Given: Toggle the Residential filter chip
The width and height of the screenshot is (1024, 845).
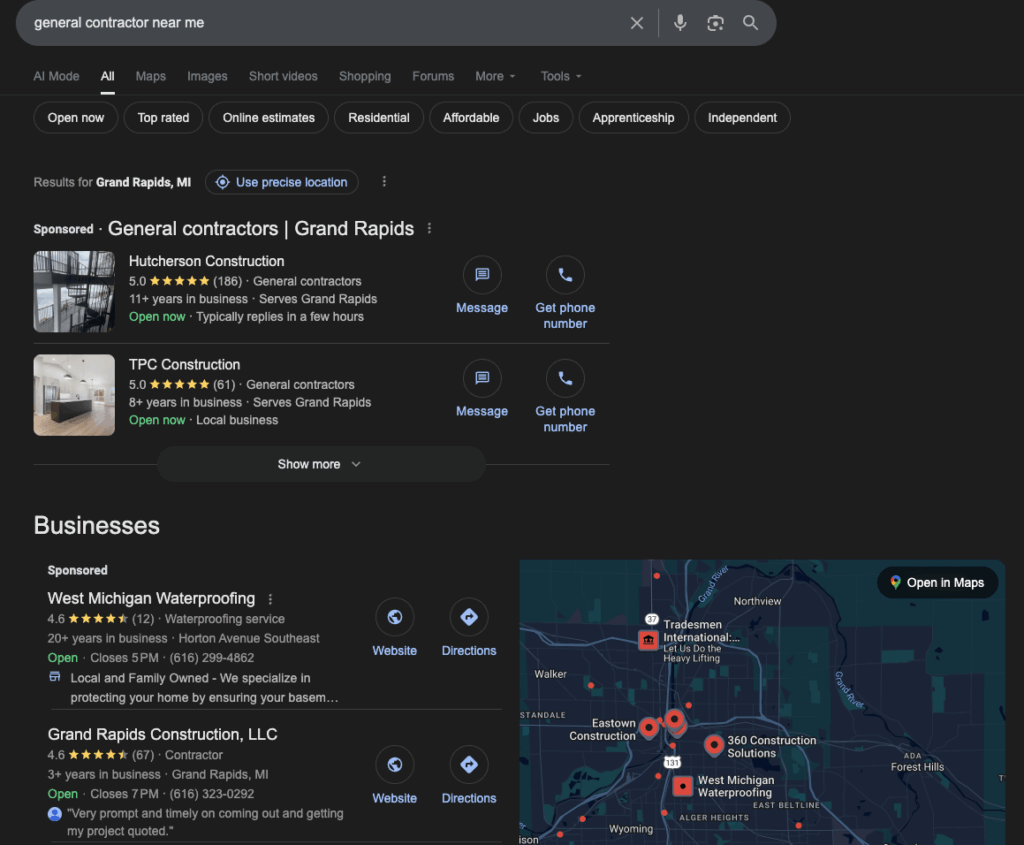Looking at the screenshot, I should coord(379,118).
